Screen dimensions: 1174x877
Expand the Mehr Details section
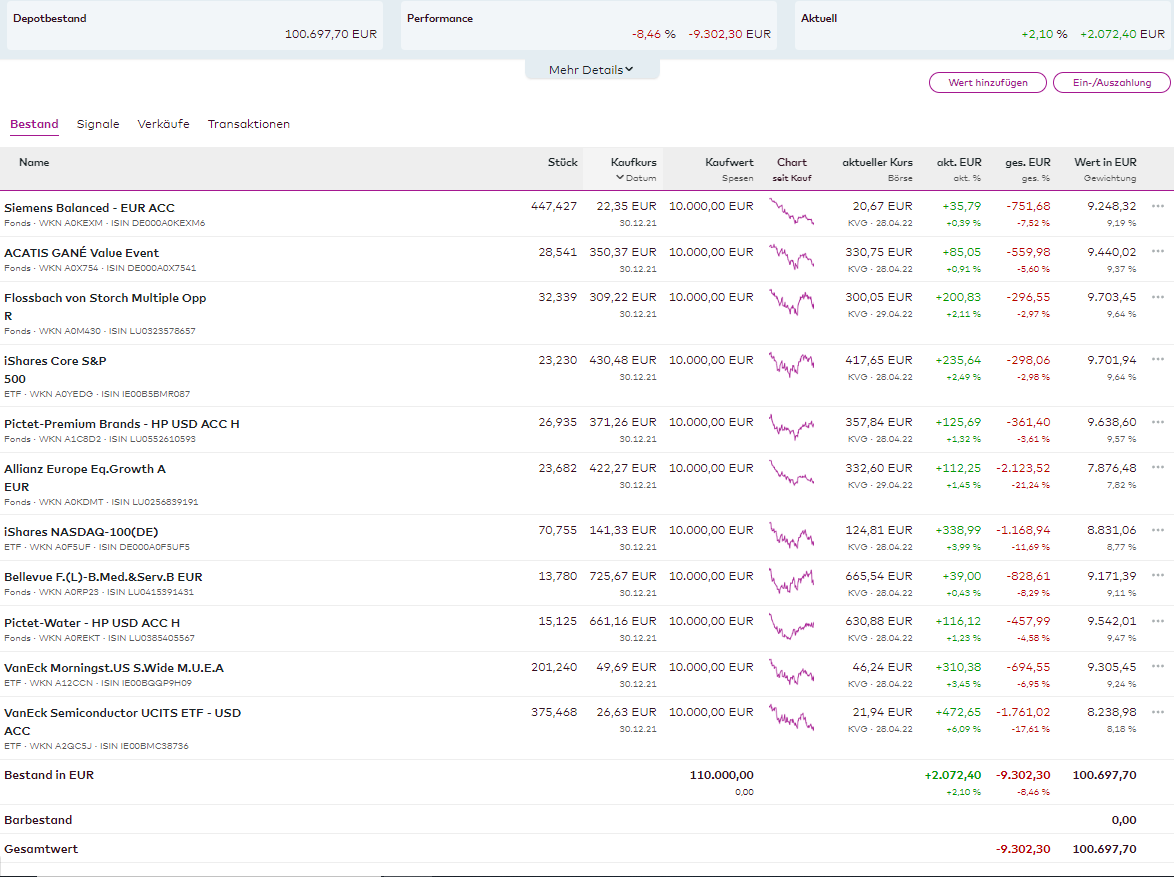point(591,70)
